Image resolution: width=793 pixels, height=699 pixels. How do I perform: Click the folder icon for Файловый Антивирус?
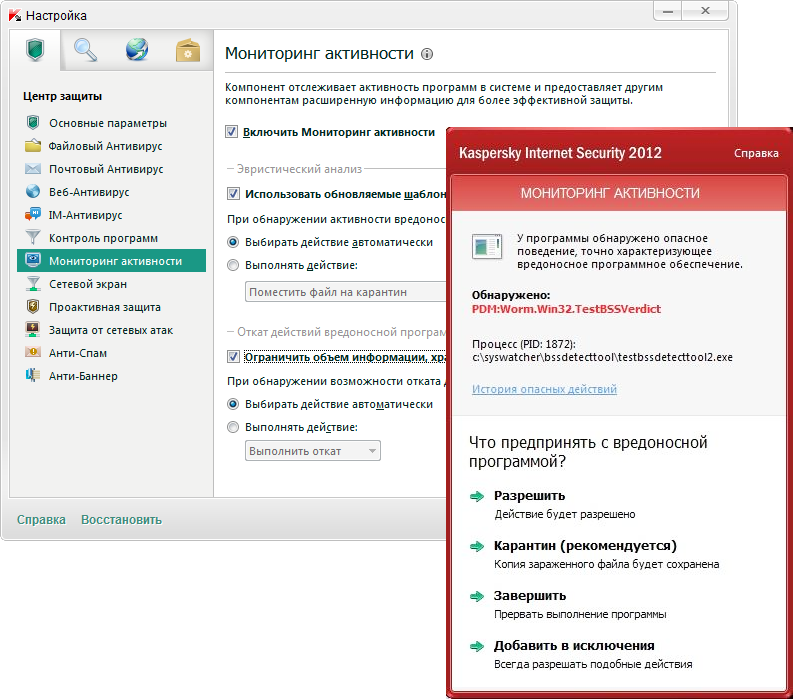point(33,146)
